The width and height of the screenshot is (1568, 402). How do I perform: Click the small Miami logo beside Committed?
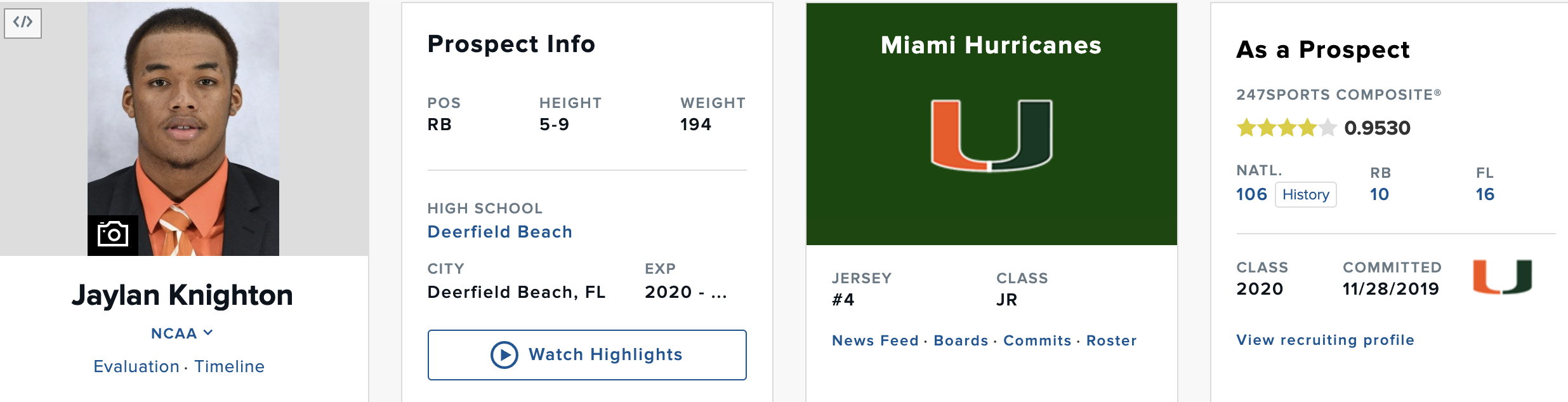1502,277
